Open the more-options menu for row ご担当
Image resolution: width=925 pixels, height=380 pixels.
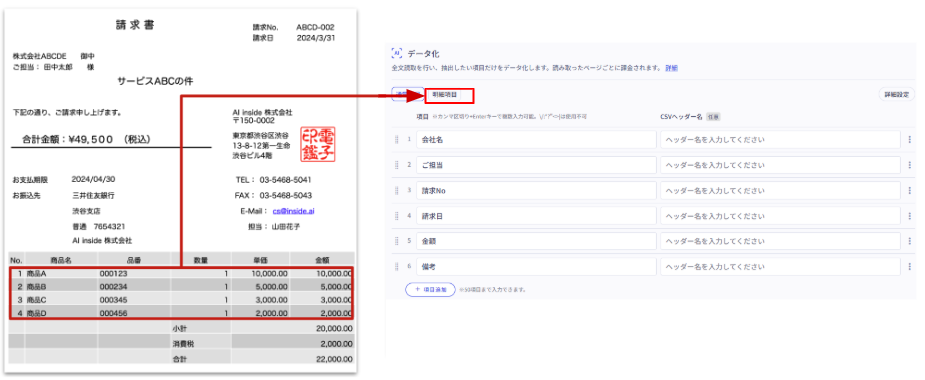coord(909,165)
